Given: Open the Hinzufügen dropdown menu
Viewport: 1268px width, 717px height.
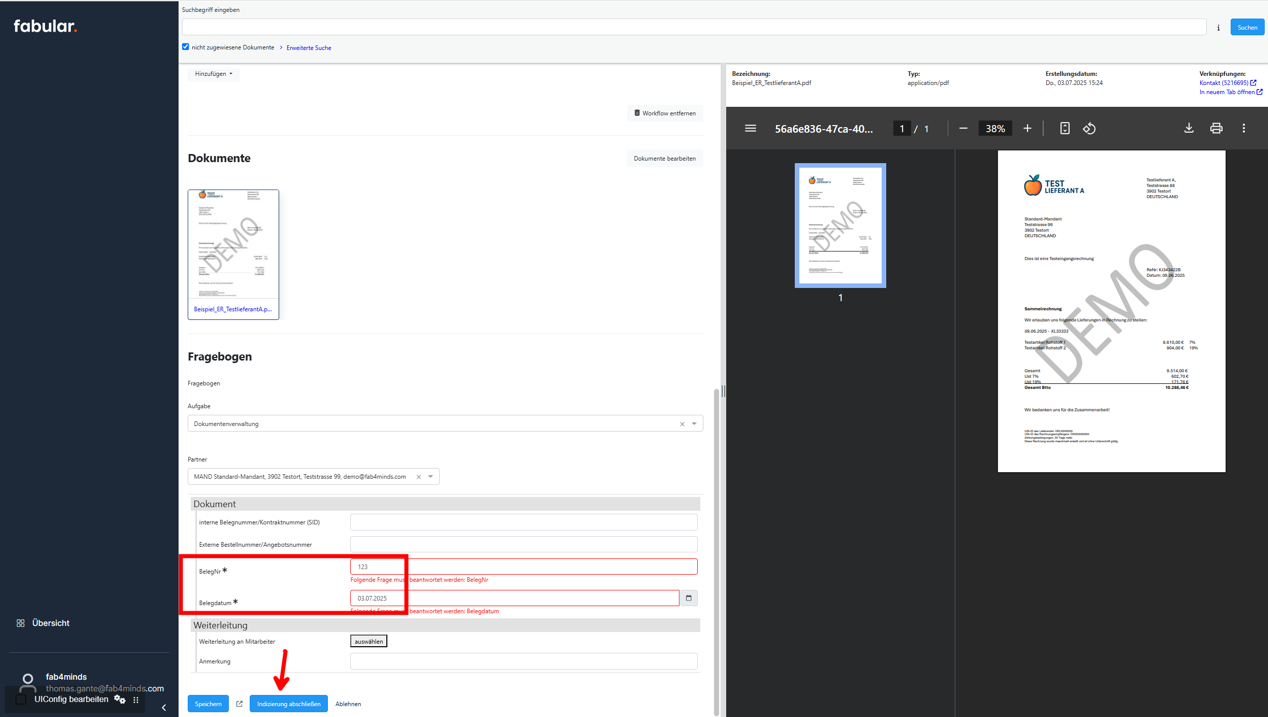Looking at the screenshot, I should (x=213, y=74).
